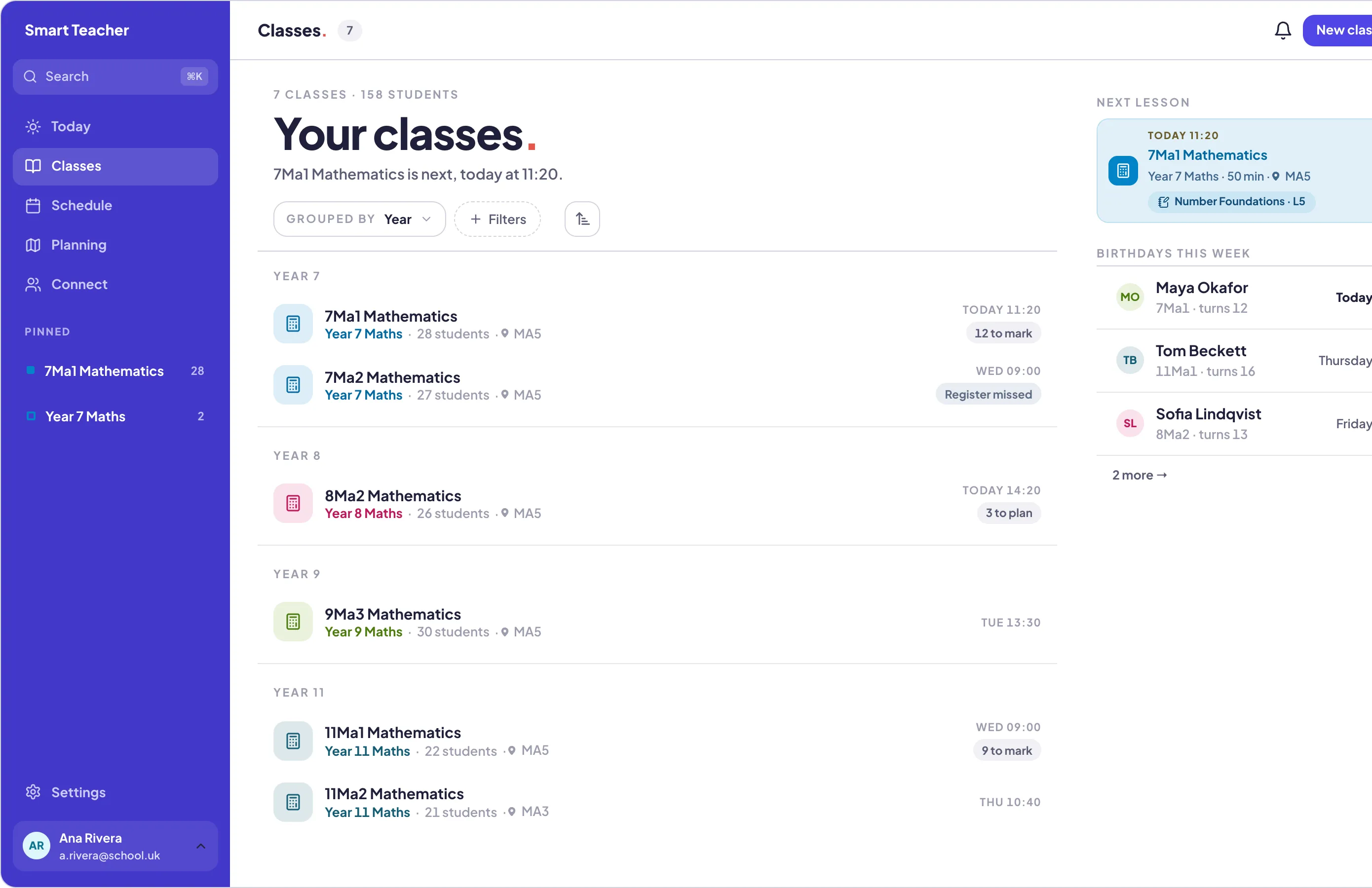Open pinned 7Ma1 Mathematics in sidebar
1372x888 pixels.
[x=115, y=371]
